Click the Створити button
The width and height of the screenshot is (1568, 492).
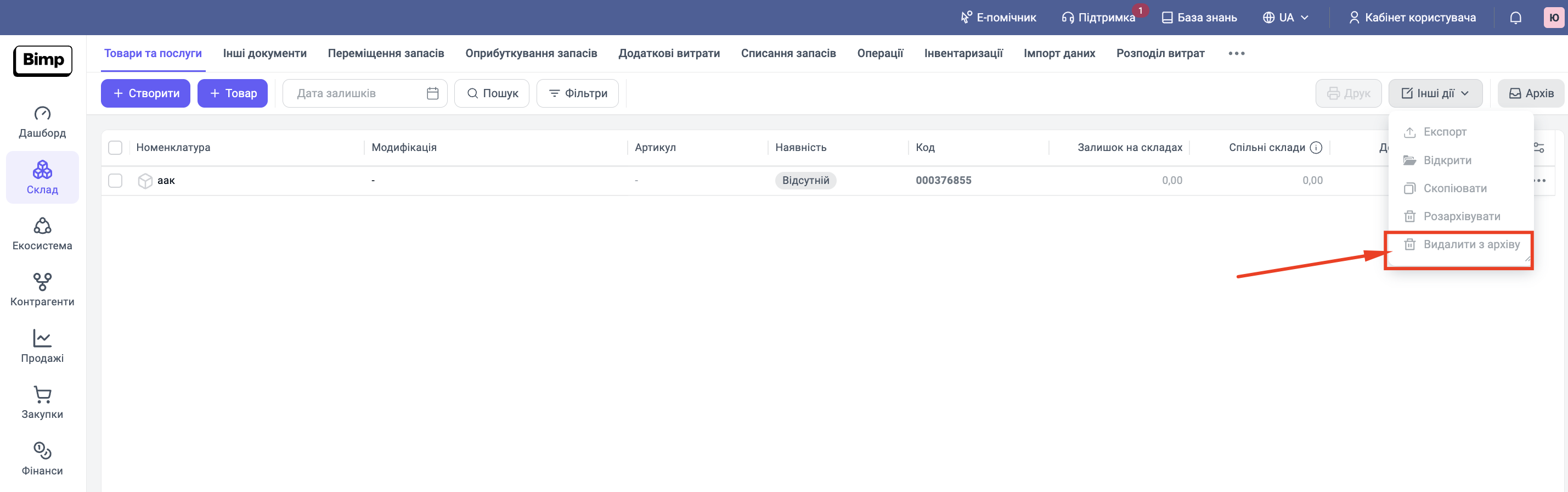(x=145, y=93)
